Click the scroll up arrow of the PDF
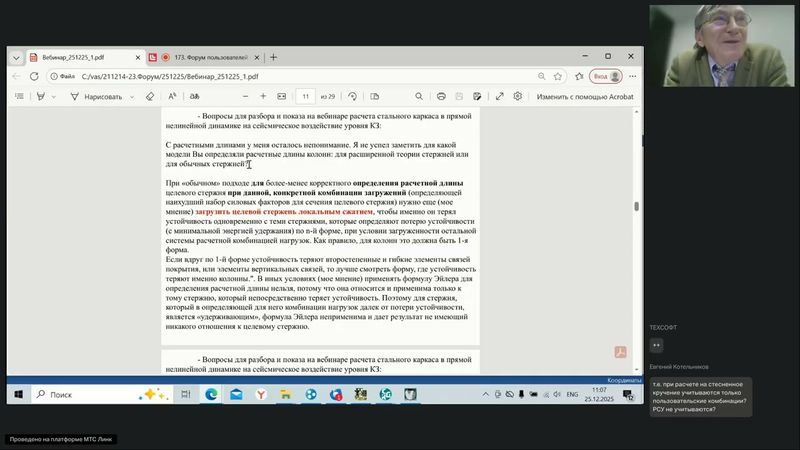Viewport: 800px width, 450px height. 636,111
